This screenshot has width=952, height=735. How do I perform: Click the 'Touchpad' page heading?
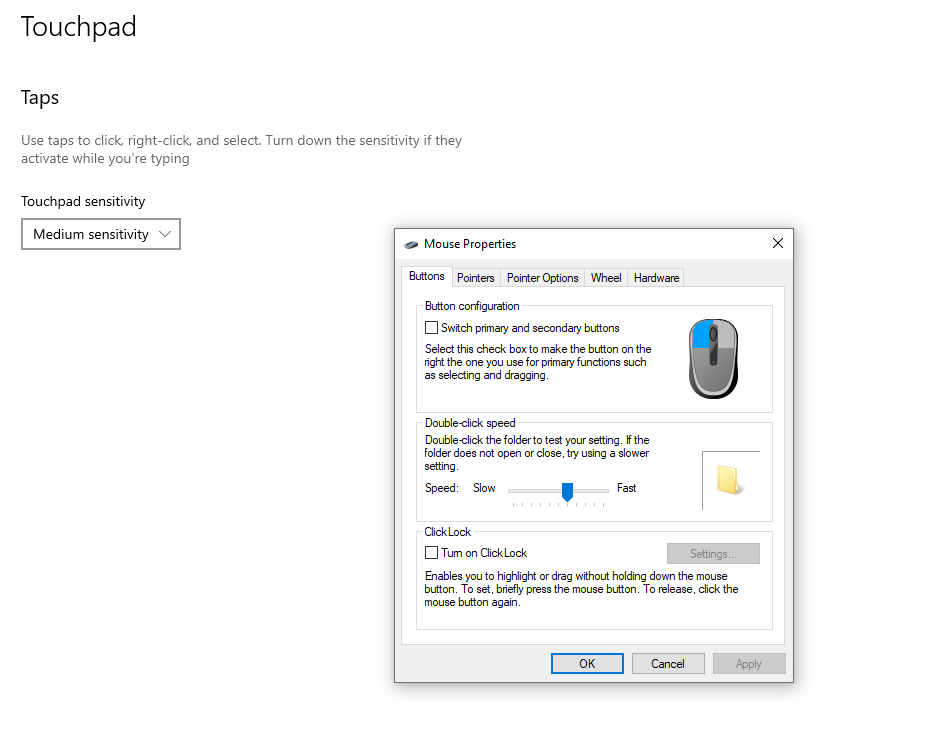(x=79, y=27)
